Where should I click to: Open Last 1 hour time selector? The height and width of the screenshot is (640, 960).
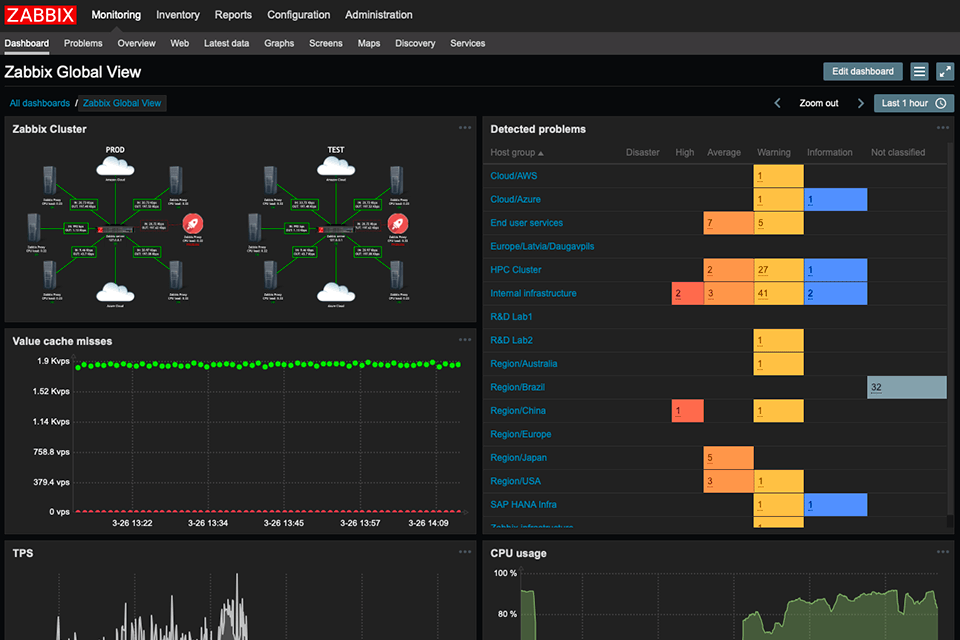coord(913,103)
